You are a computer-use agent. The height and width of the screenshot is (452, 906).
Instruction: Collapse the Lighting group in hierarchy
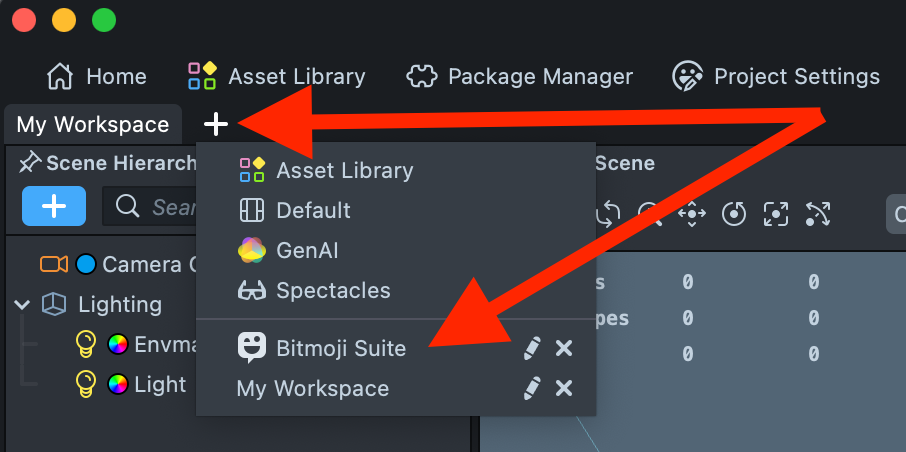pos(22,304)
